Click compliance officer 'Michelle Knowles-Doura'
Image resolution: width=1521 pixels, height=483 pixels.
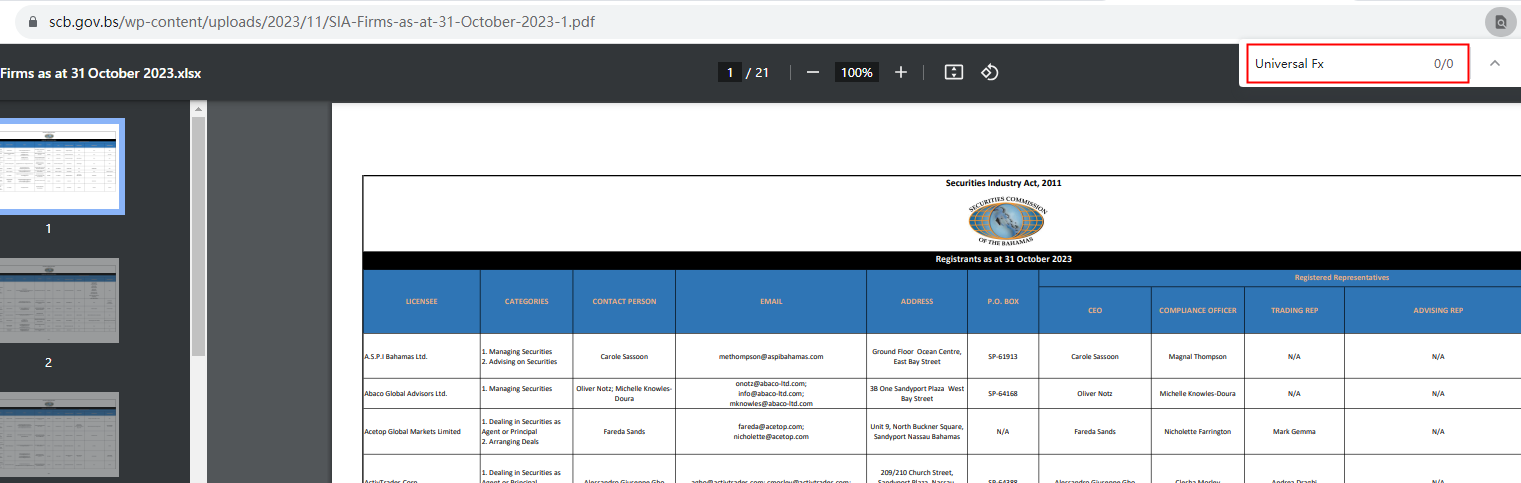click(x=1198, y=393)
